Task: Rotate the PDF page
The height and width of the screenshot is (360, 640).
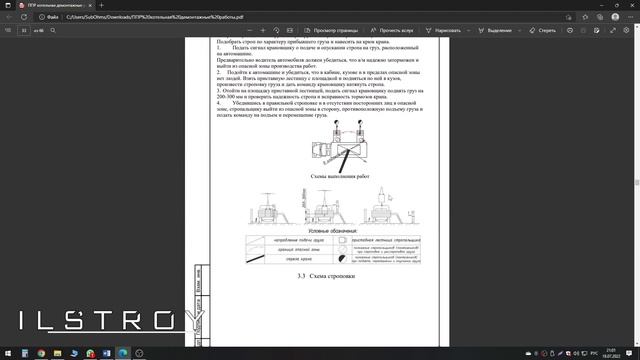Action: pyautogui.click(x=276, y=30)
